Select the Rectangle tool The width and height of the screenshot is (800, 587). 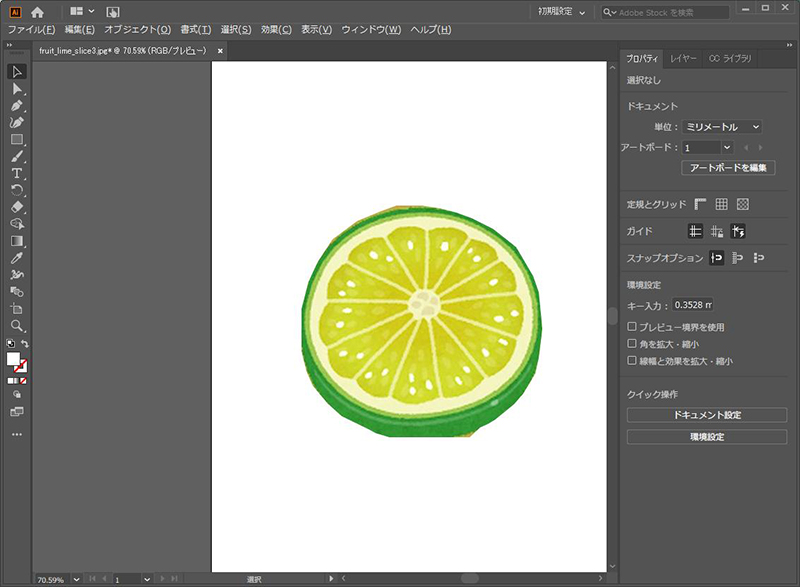click(17, 139)
